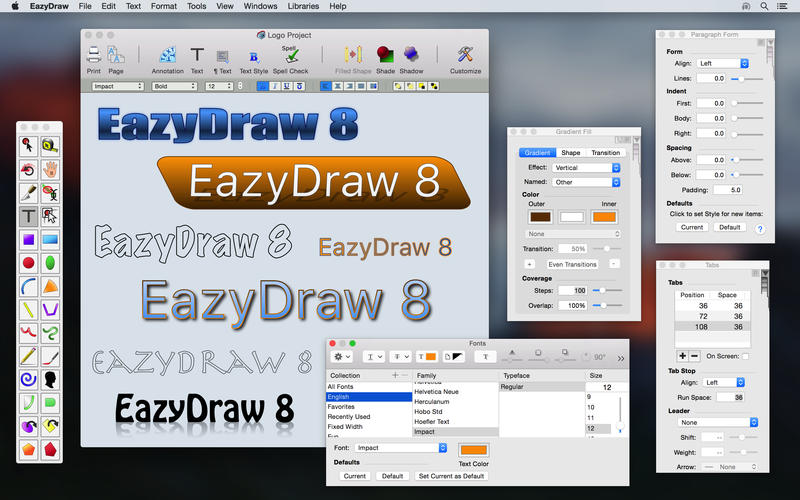Run Spell Check from the toolbar
The image size is (800, 500).
pyautogui.click(x=290, y=55)
